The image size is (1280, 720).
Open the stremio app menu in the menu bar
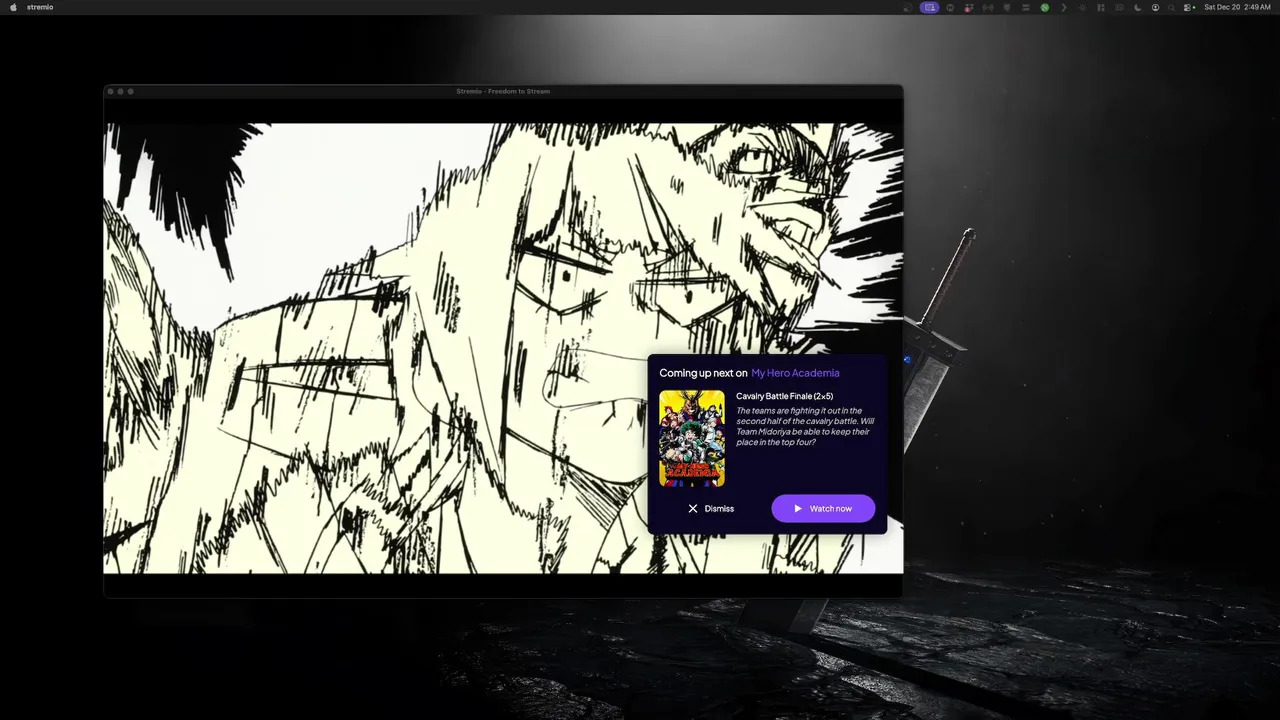pos(40,7)
